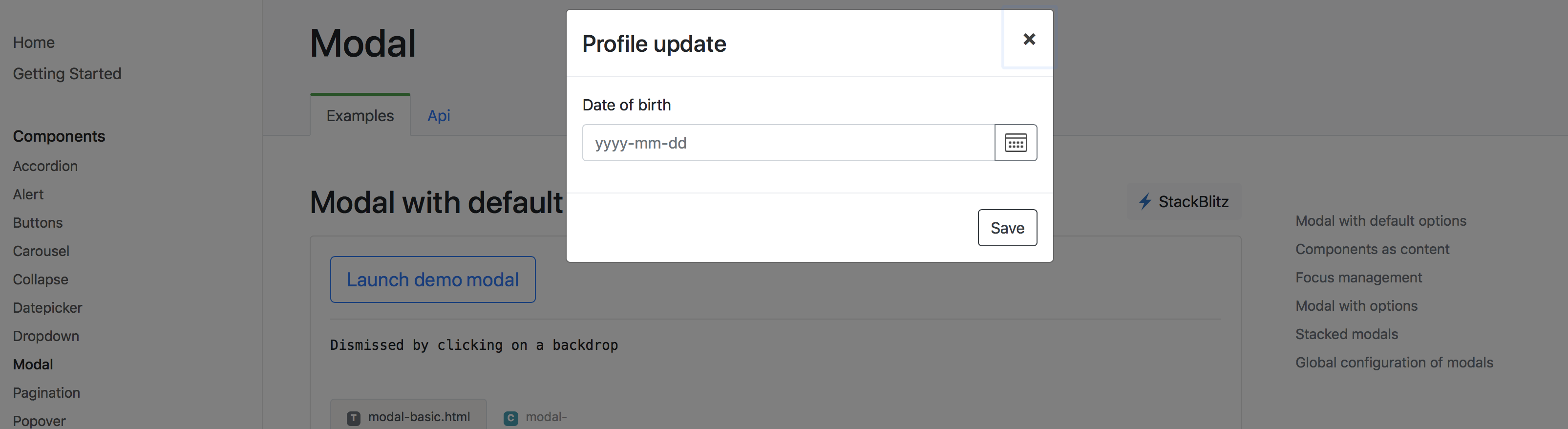Click the Home navigation link

click(34, 42)
